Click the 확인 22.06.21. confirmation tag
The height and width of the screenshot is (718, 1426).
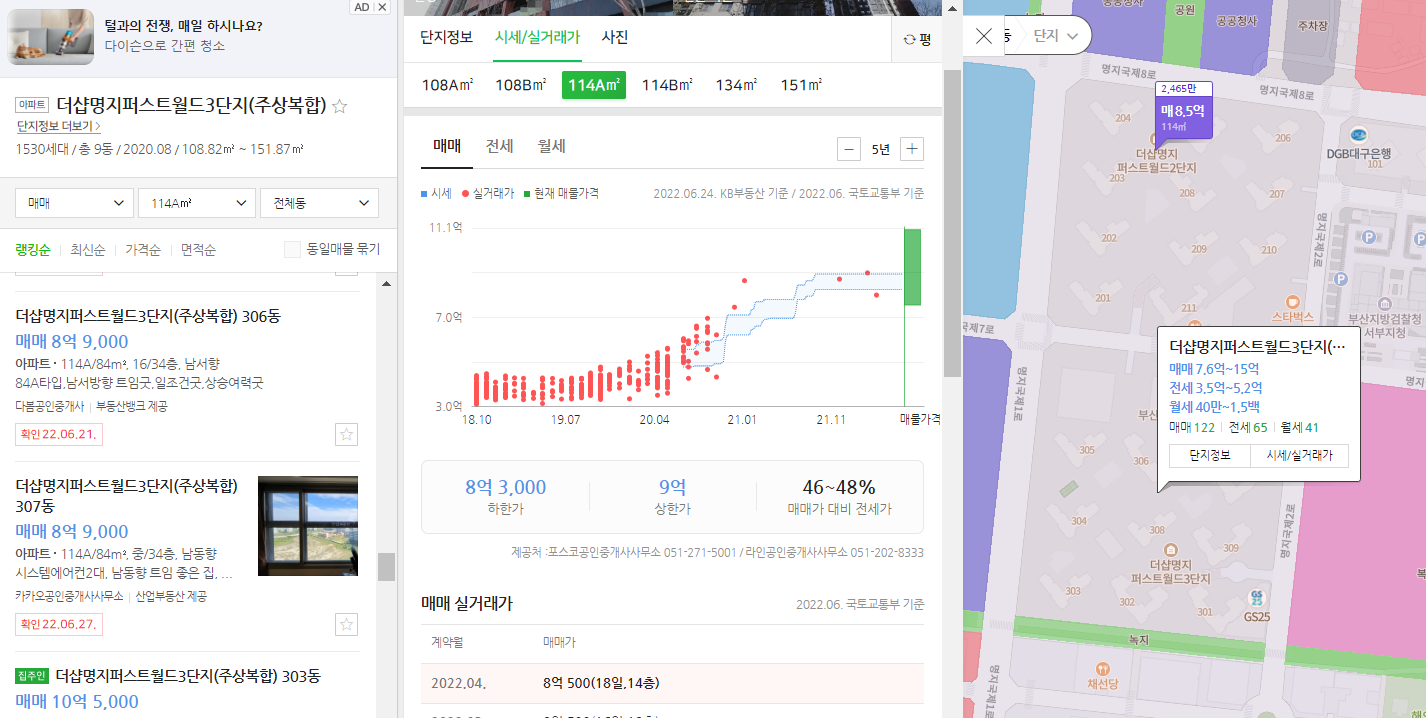pyautogui.click(x=58, y=434)
